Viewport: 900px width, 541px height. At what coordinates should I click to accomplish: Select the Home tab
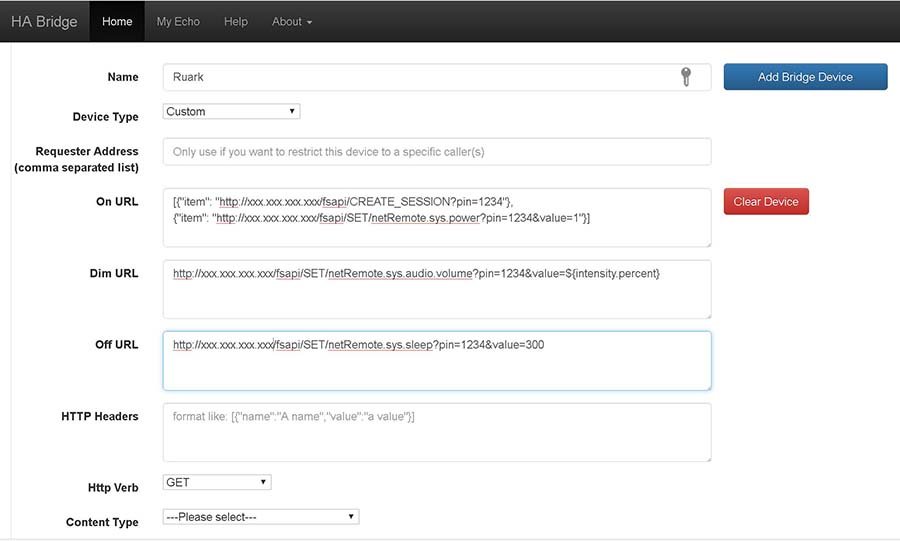point(117,21)
